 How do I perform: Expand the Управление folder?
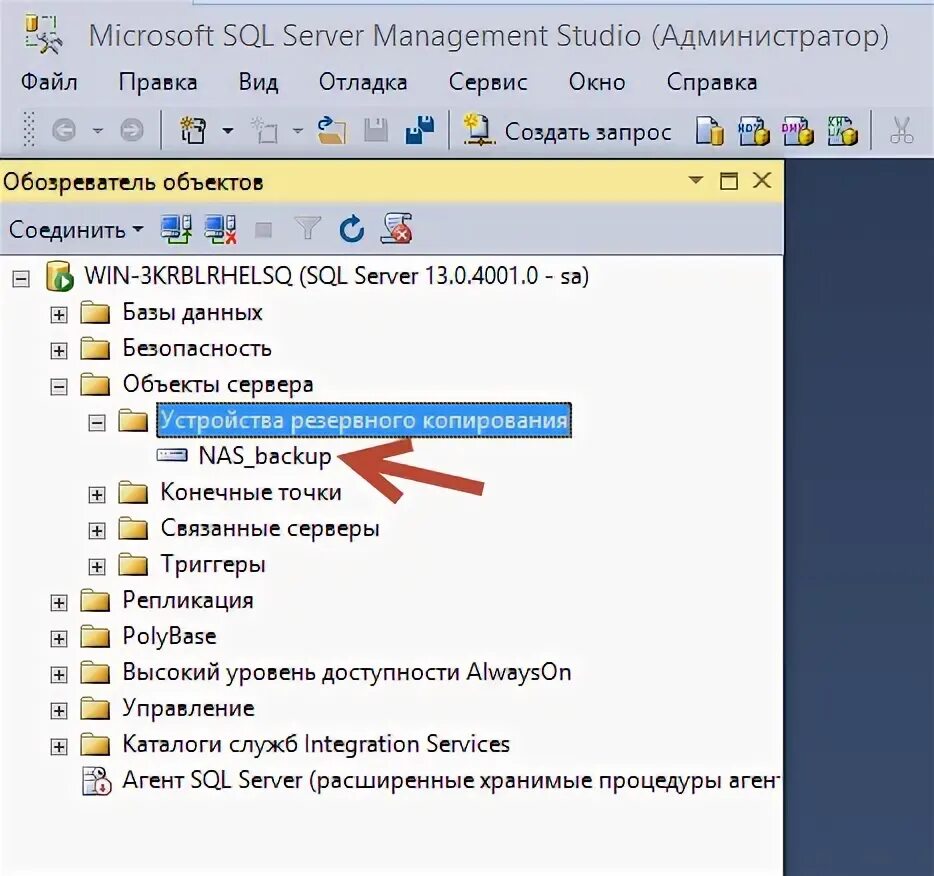tap(58, 710)
